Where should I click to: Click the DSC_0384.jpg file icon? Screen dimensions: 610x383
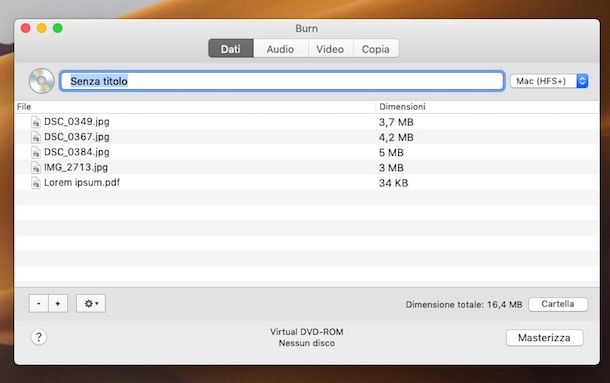pos(36,152)
